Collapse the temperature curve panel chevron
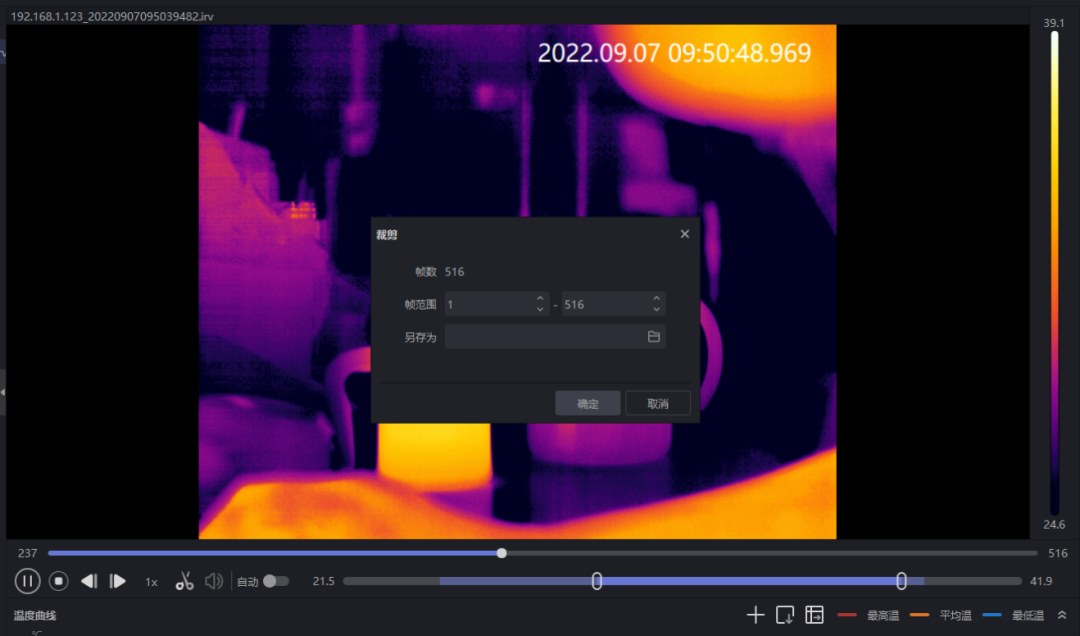 [x=1061, y=615]
